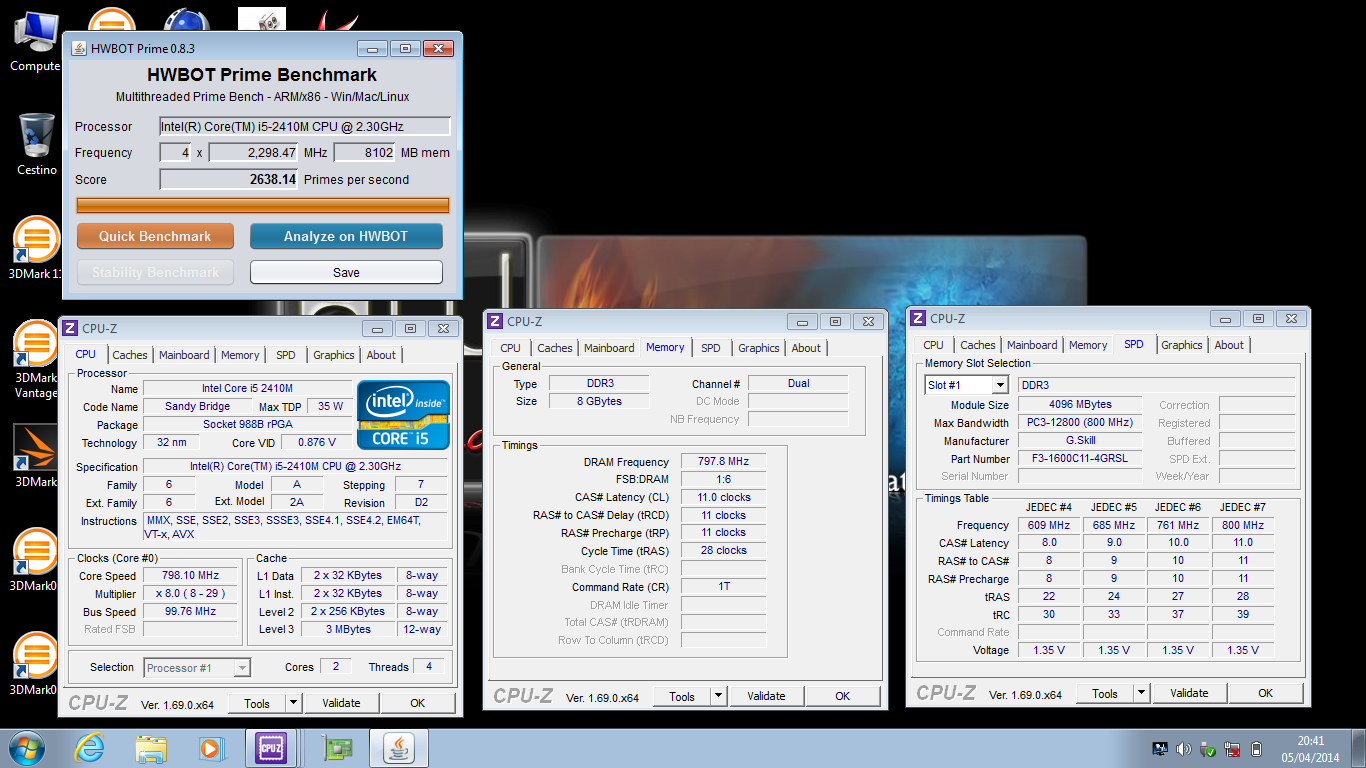Open the volume speaker tray icon
The width and height of the screenshot is (1366, 768).
(1184, 749)
